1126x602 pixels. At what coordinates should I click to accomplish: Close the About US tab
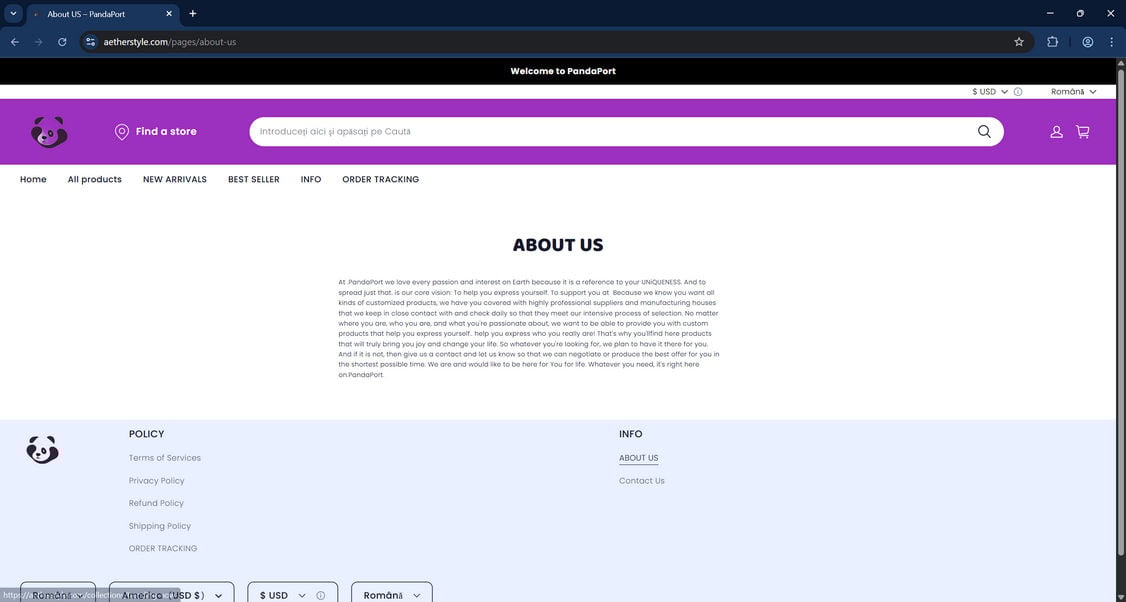tap(169, 14)
